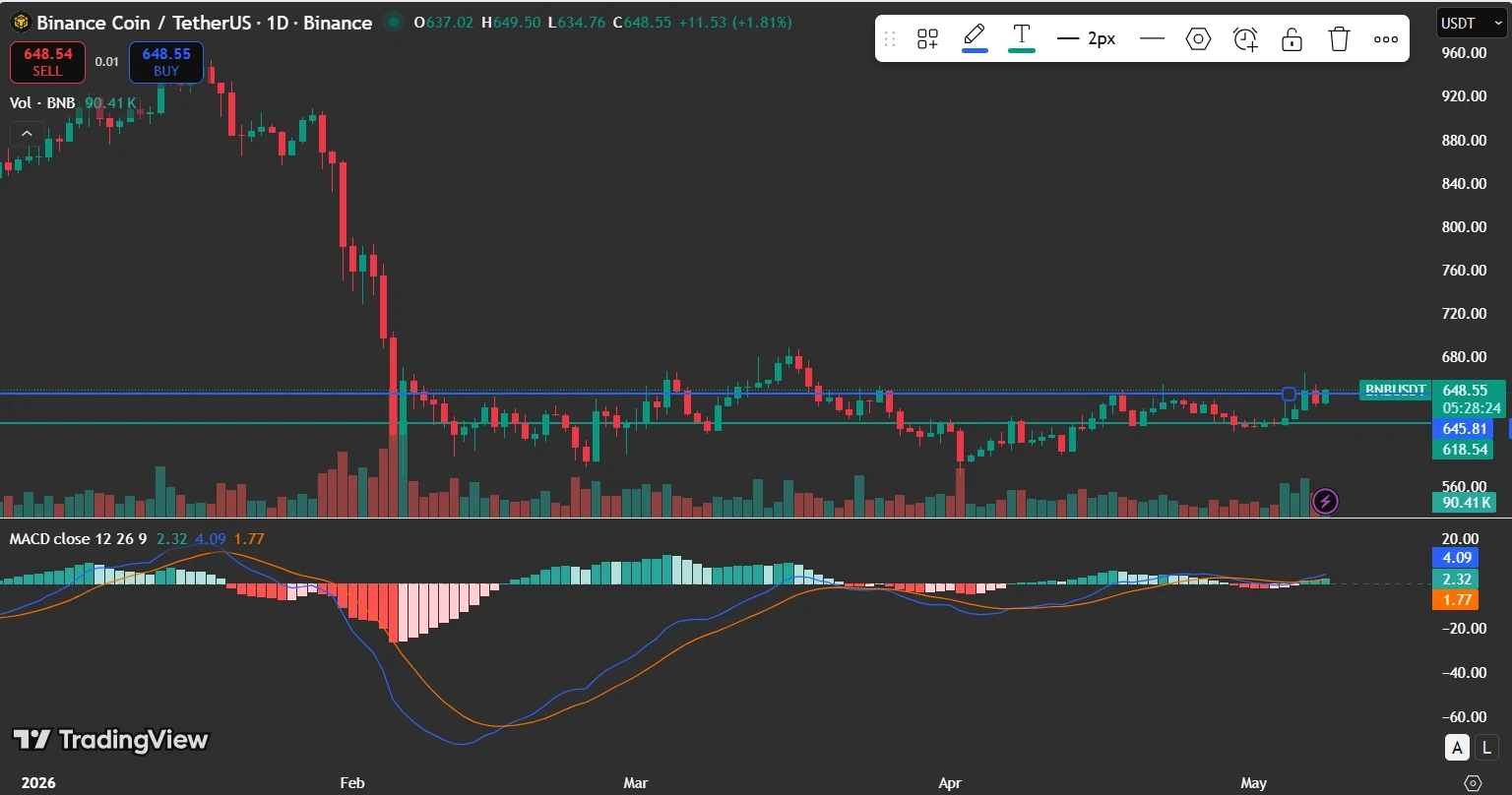Image resolution: width=1512 pixels, height=795 pixels.
Task: Collapse the indicator legend chevron
Action: coord(27,133)
